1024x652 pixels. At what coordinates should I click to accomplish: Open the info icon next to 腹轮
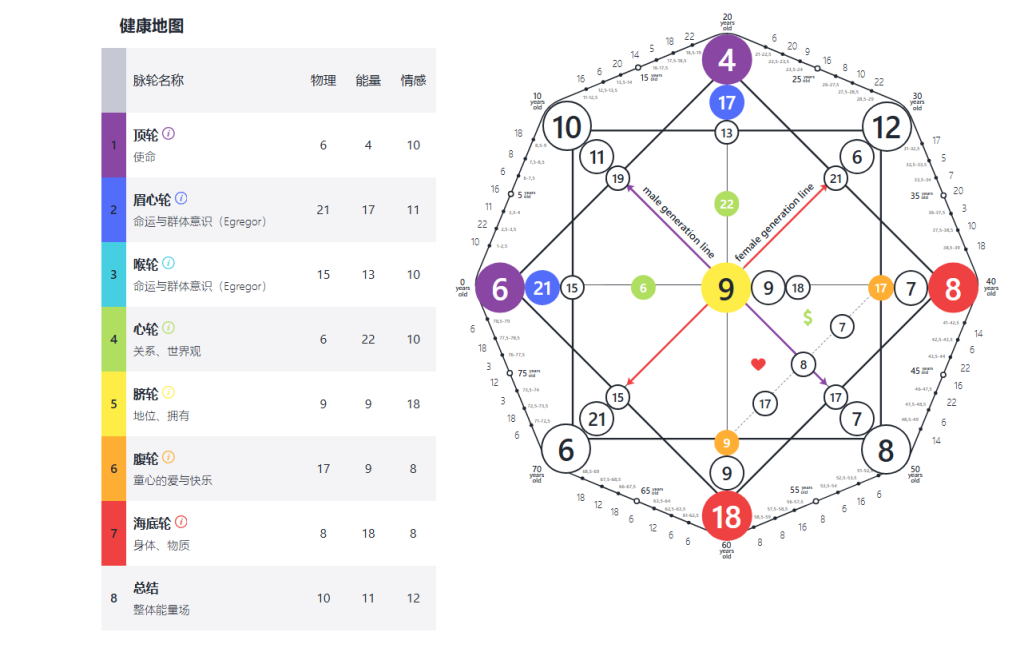click(169, 458)
